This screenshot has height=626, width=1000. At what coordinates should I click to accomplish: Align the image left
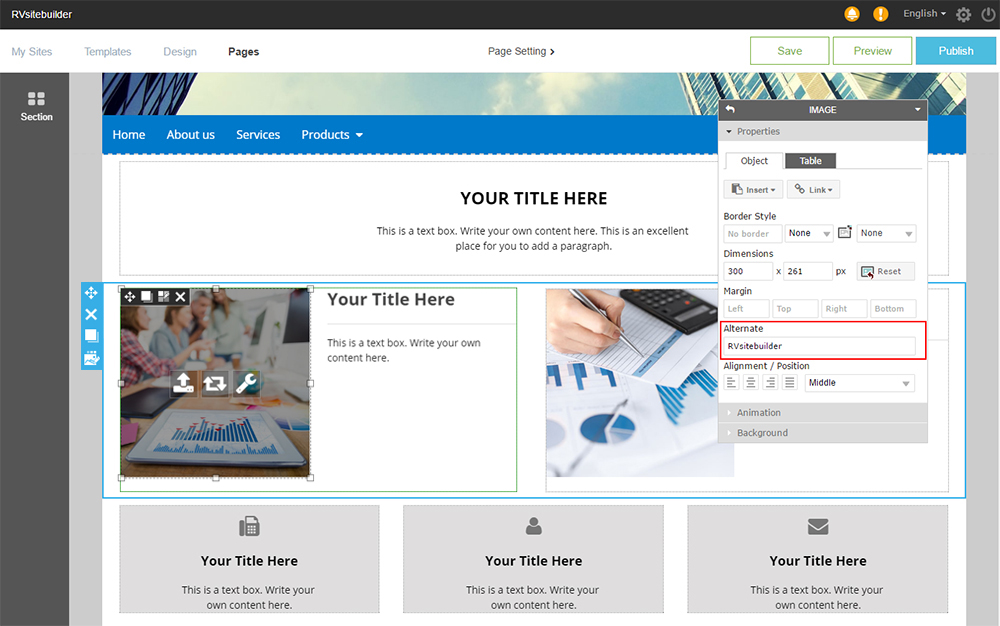click(x=731, y=383)
